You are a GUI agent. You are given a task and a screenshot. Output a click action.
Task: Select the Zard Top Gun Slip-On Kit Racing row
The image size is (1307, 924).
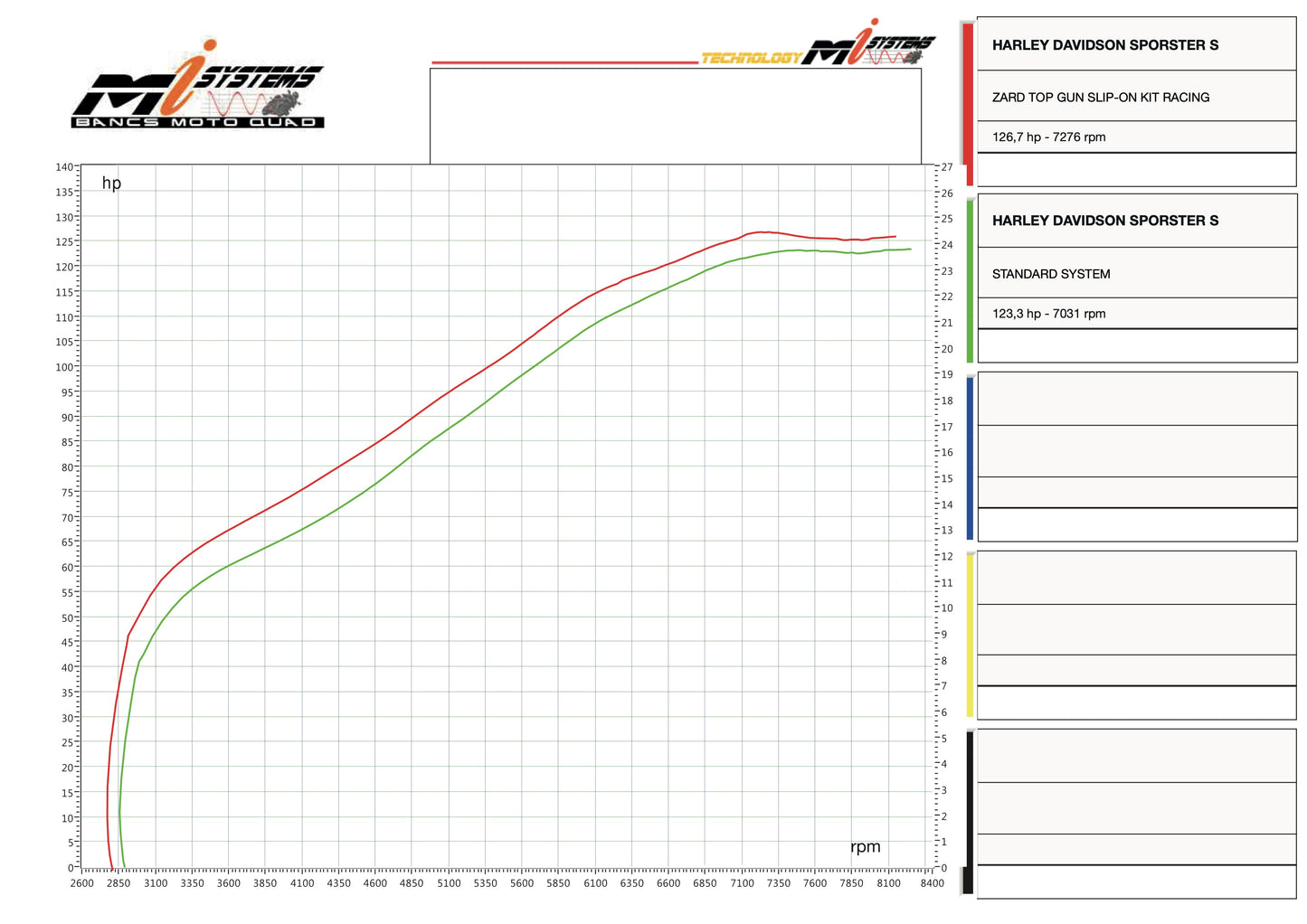pyautogui.click(x=1137, y=96)
